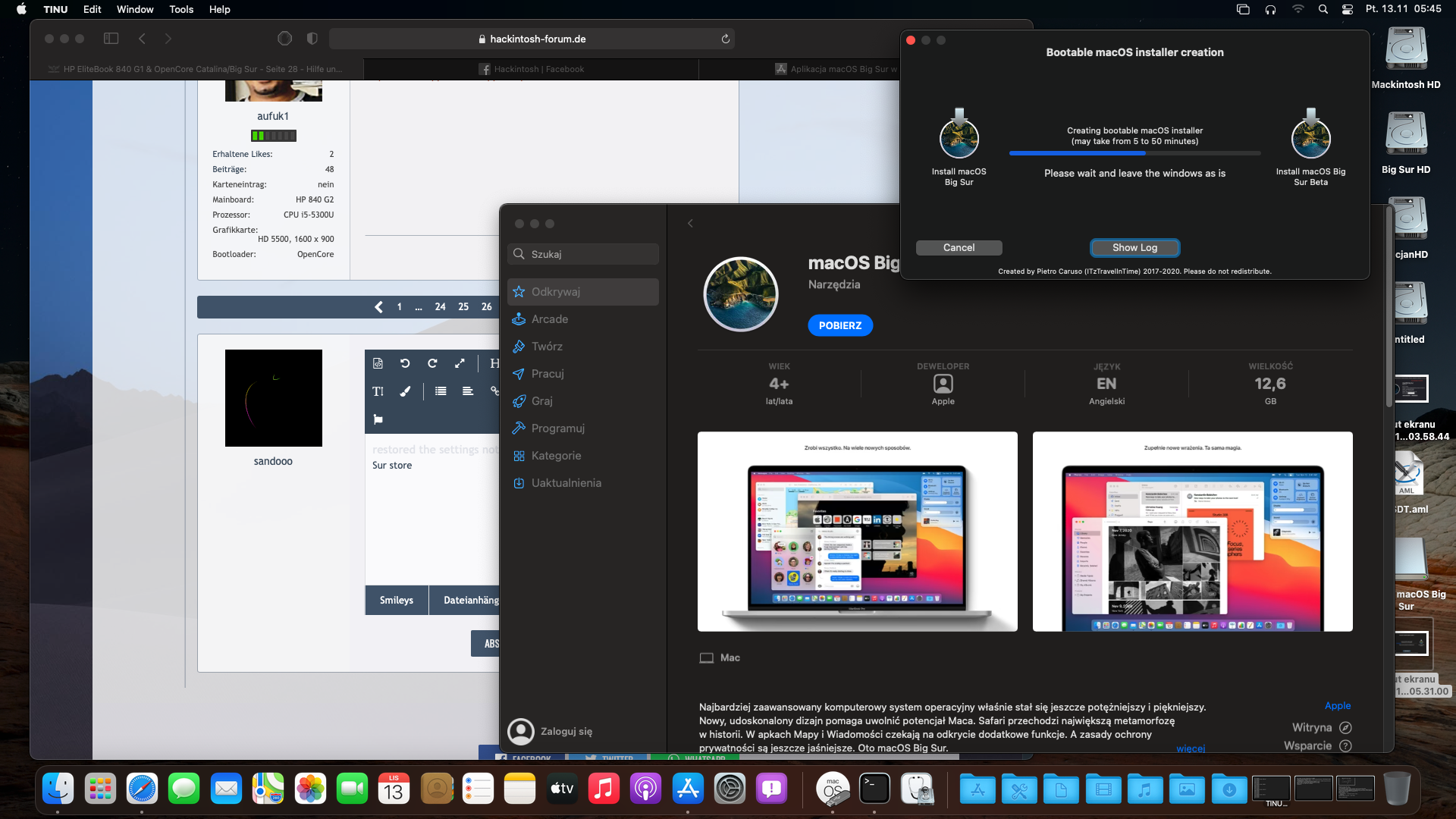Toggle editor fullscreen with expand arrows icon
Image resolution: width=1456 pixels, height=819 pixels.
(460, 363)
